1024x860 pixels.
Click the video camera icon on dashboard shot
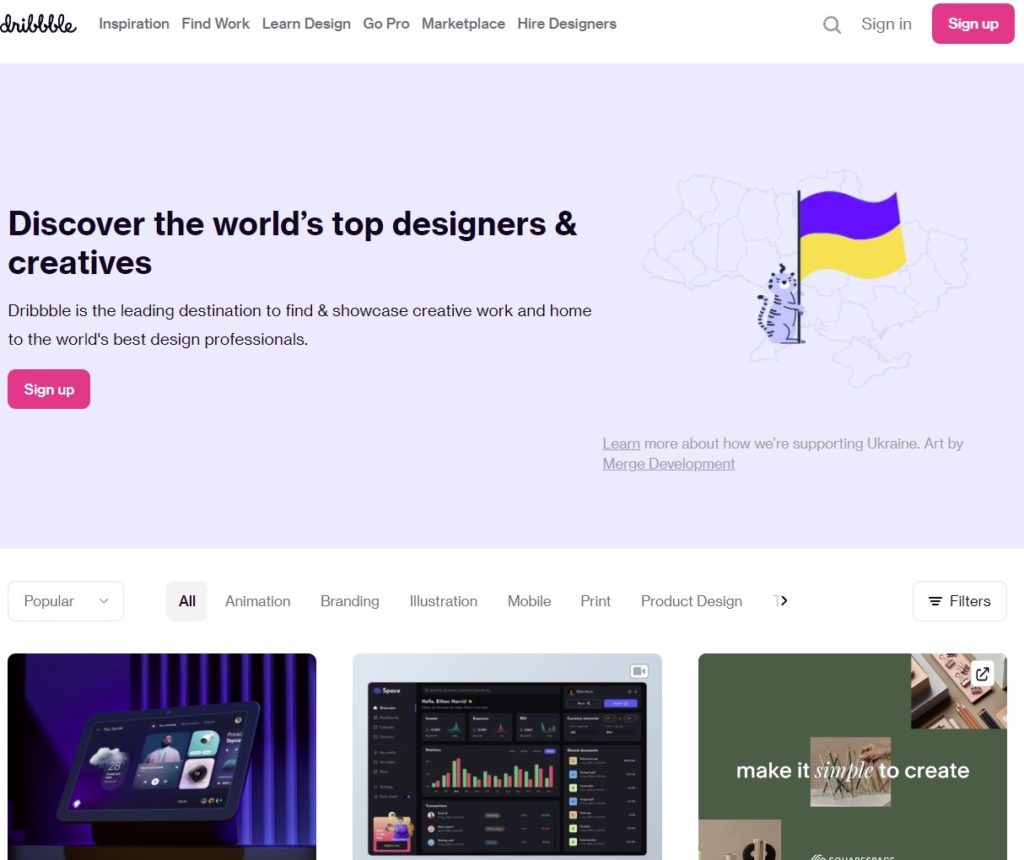[x=638, y=670]
